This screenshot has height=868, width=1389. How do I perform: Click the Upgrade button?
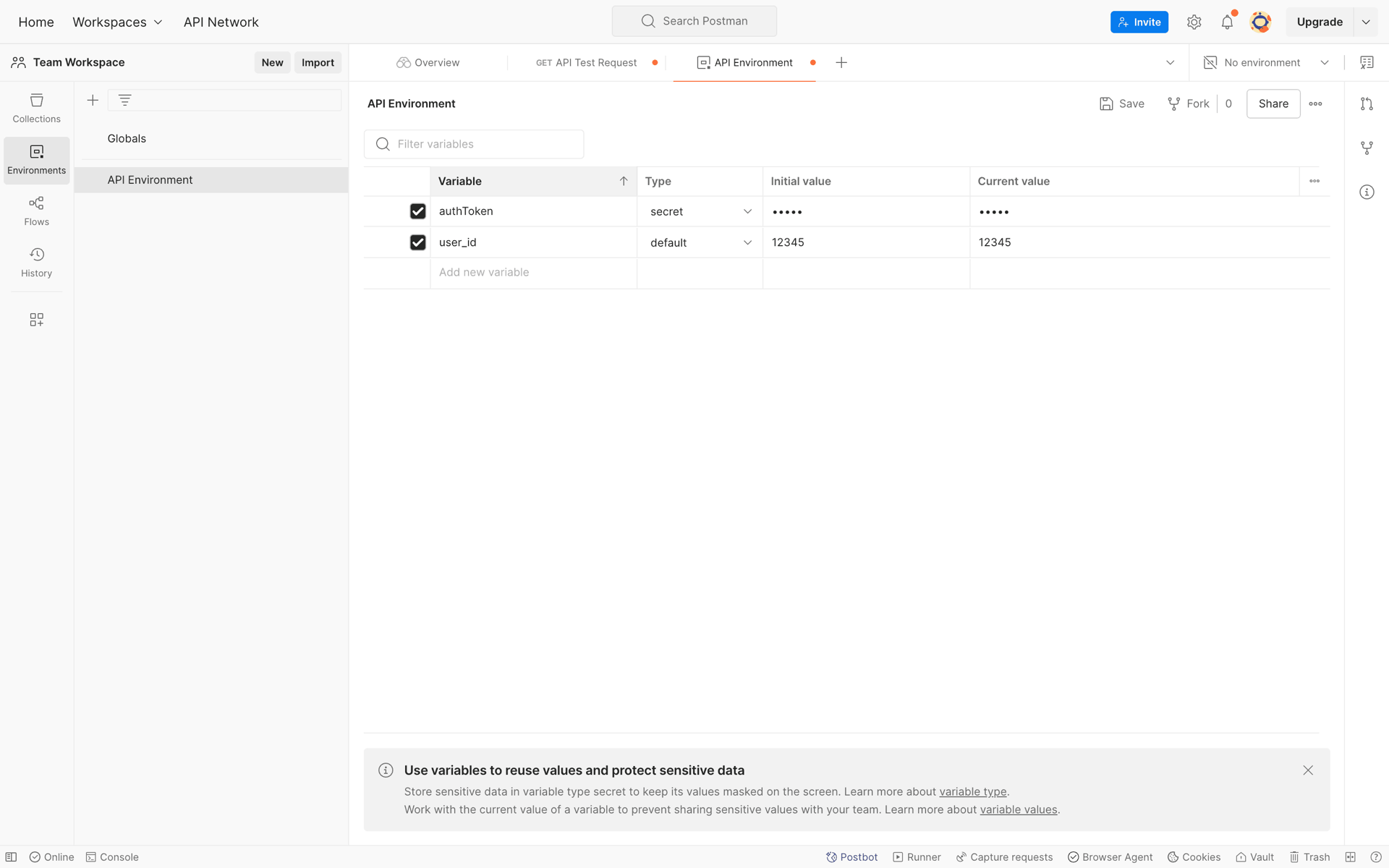click(1320, 22)
